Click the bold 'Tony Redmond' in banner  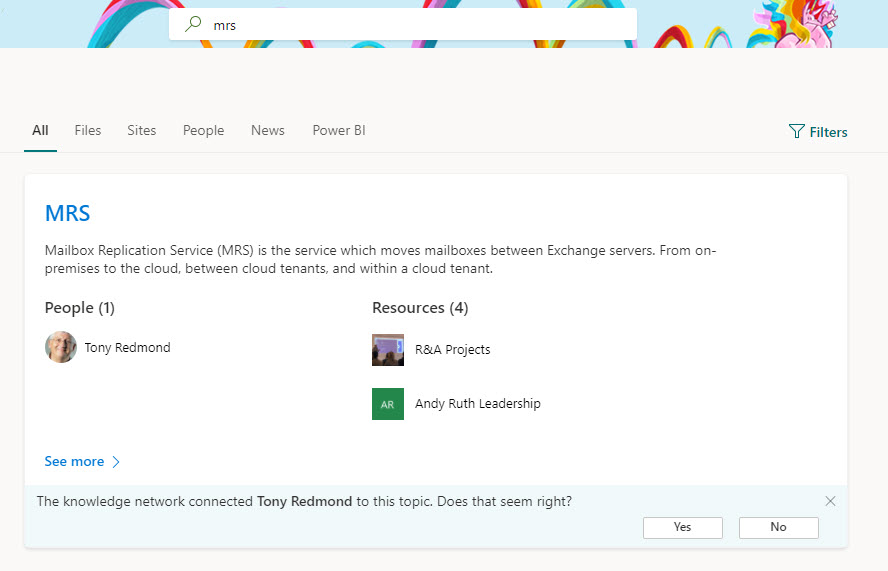click(x=305, y=501)
